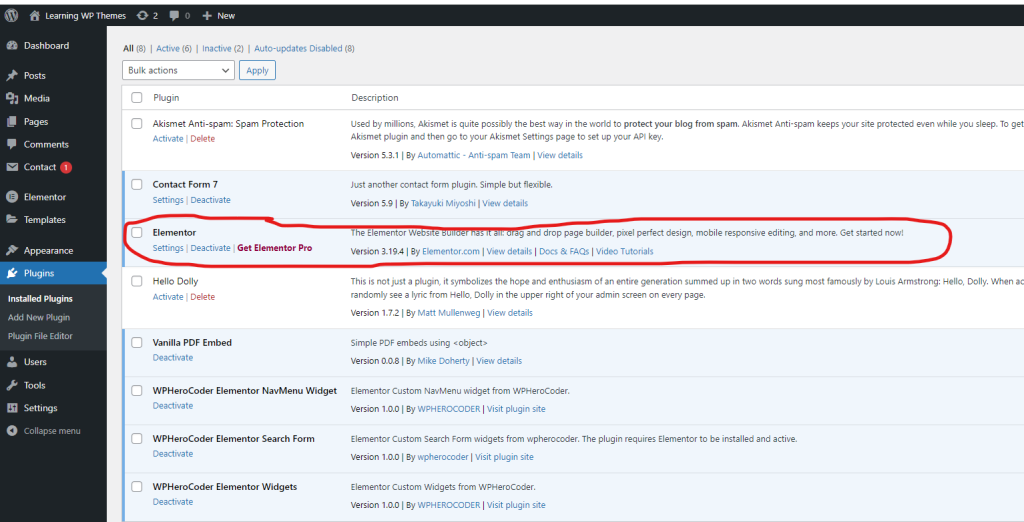Image resolution: width=1024 pixels, height=522 pixels.
Task: Deactivate WPHeroCoder Elementor NavMenu Widget
Action: [173, 406]
